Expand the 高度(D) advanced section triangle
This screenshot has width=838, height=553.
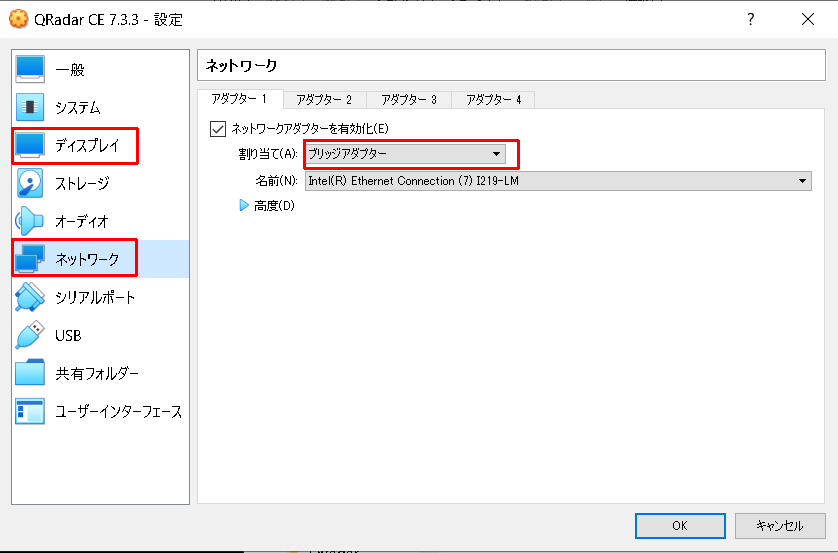pyautogui.click(x=244, y=205)
